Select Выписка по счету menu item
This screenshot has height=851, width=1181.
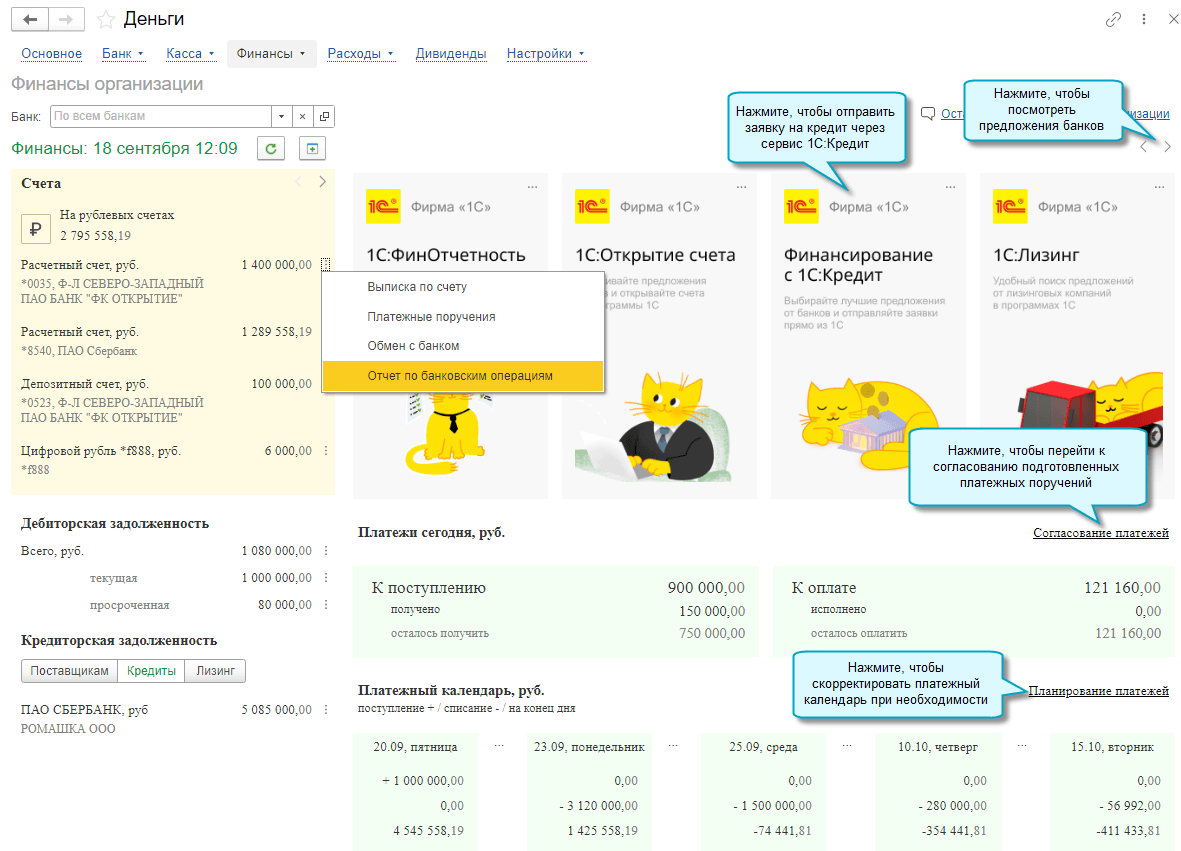[x=417, y=287]
